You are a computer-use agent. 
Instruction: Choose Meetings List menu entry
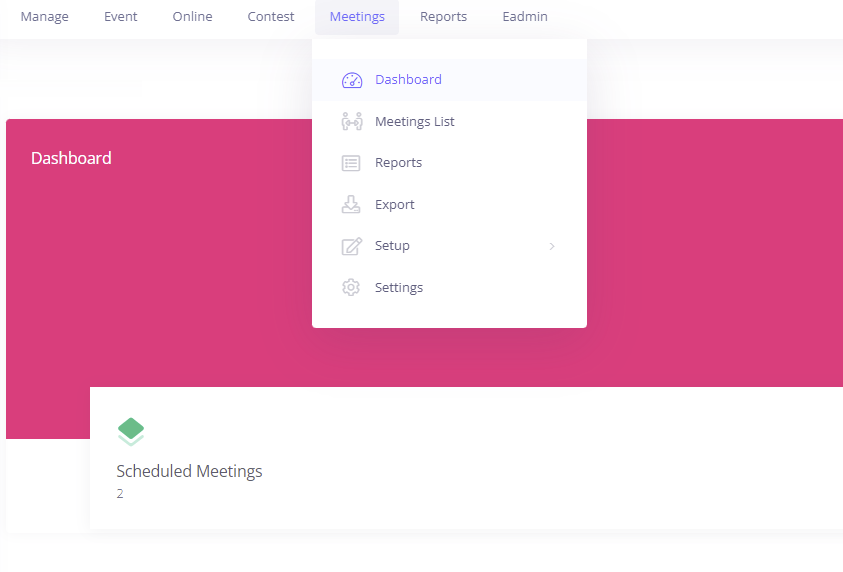pyautogui.click(x=449, y=121)
